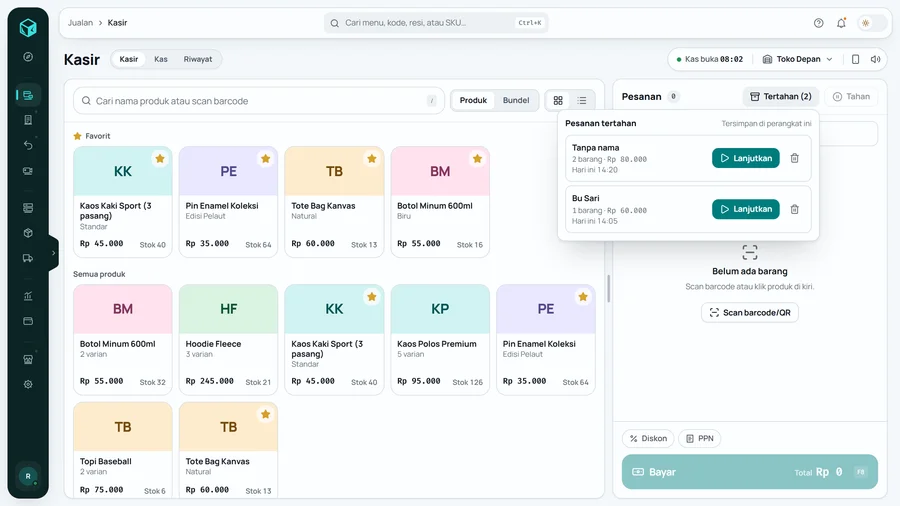Click the Kas buka 08:02 status
This screenshot has height=506, width=900.
(x=709, y=59)
